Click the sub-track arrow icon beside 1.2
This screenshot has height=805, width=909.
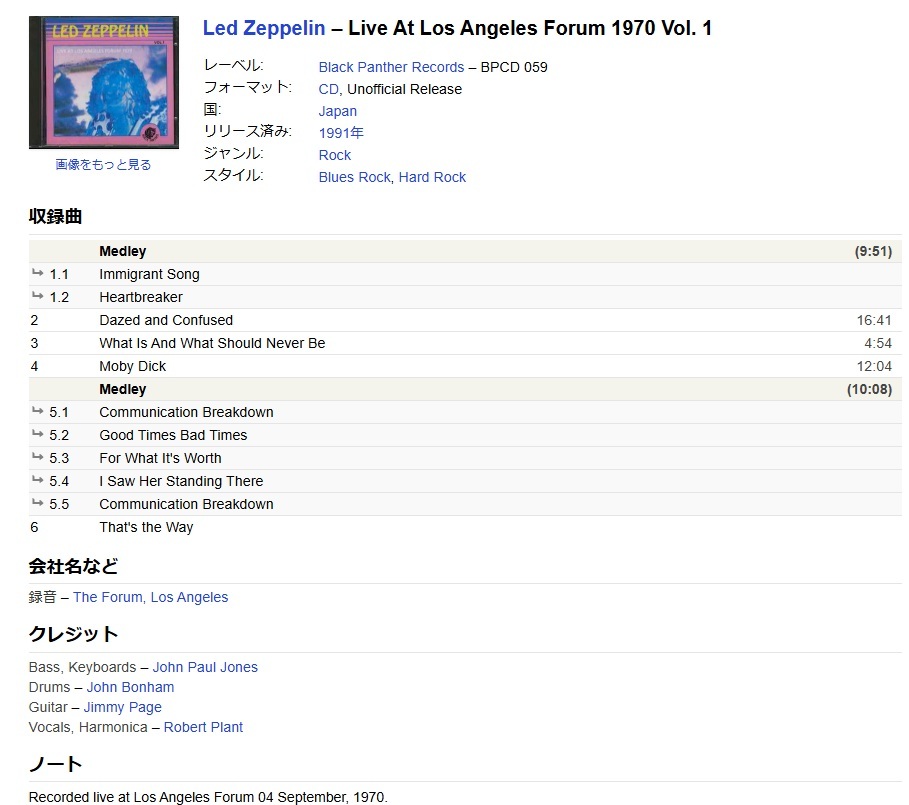[38, 296]
